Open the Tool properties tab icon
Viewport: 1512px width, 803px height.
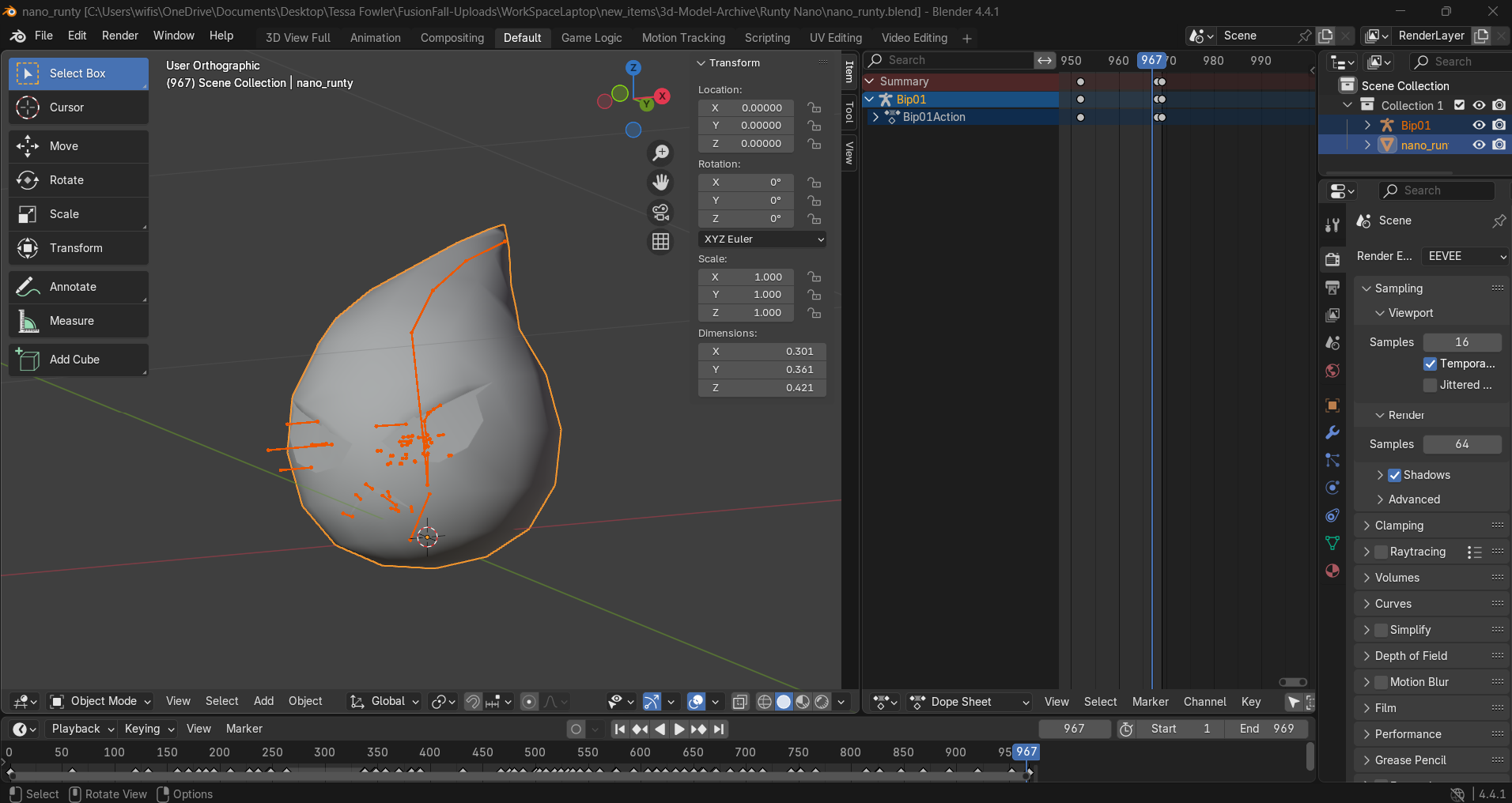1332,225
